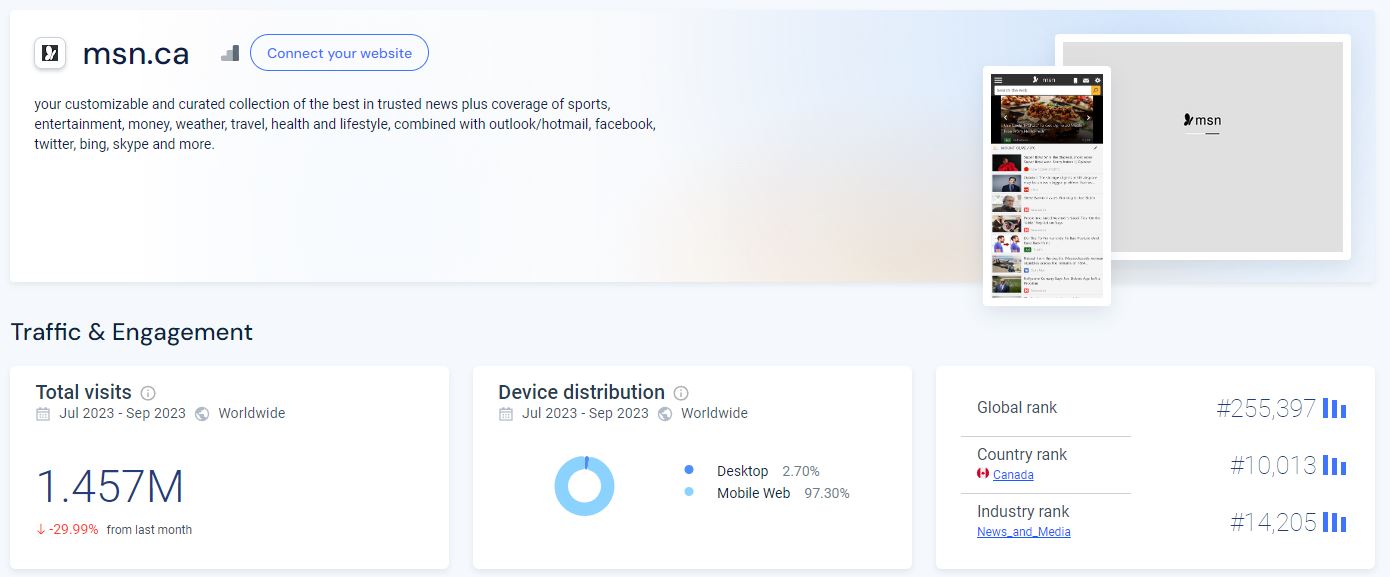Click the Total visits card title

pyautogui.click(x=84, y=392)
